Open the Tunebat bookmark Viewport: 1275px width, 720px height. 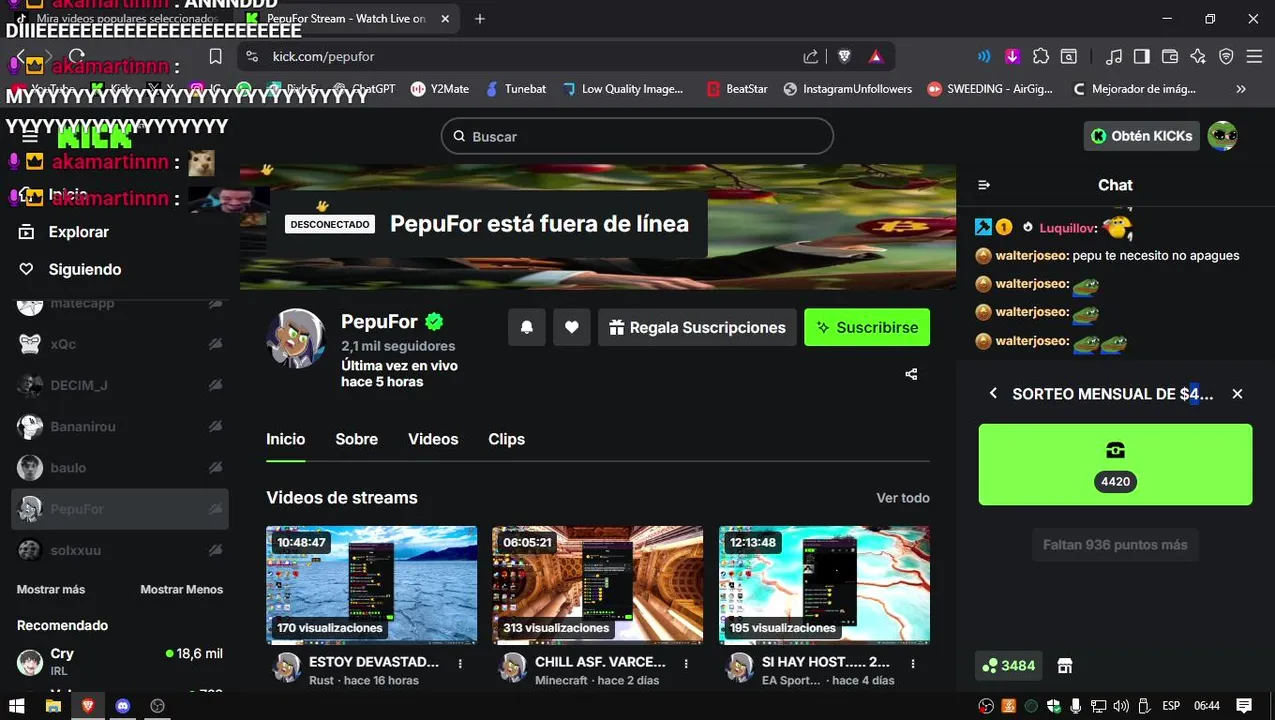click(x=516, y=89)
